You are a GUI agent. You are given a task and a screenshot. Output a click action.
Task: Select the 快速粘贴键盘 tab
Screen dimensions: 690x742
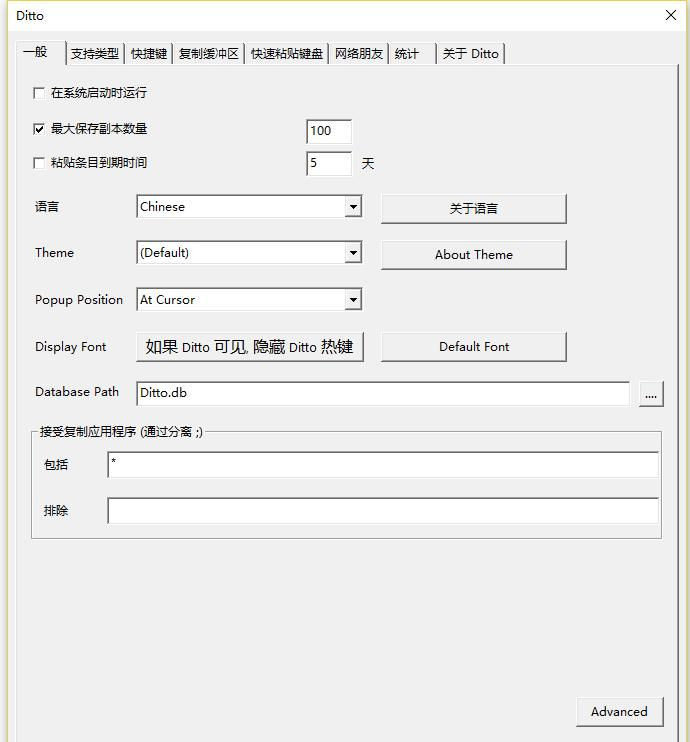pyautogui.click(x=287, y=53)
